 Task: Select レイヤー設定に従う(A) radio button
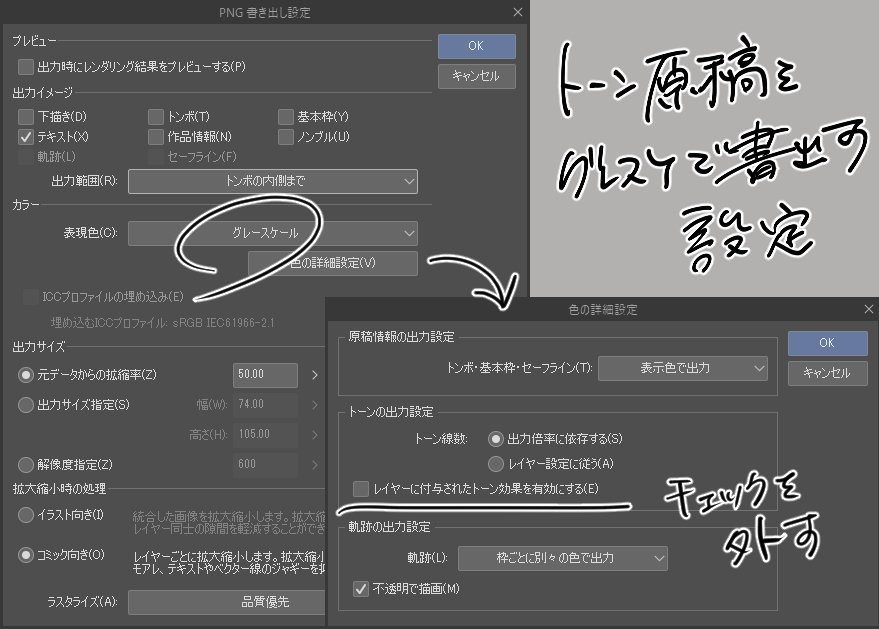coord(495,464)
